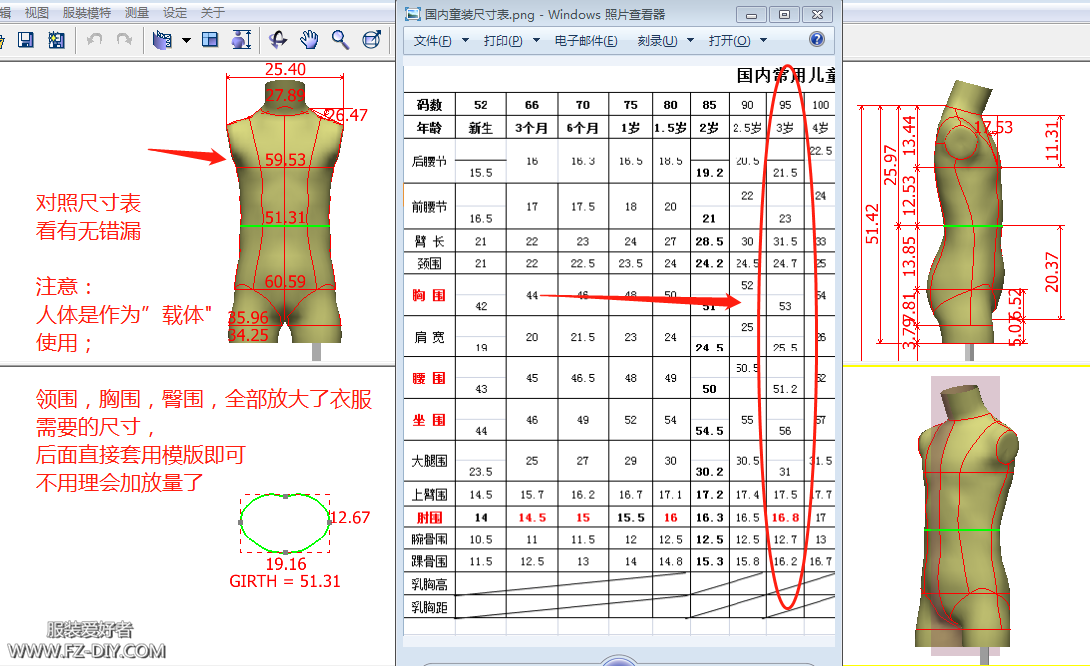Viewport: 1090px width, 666px height.
Task: Select the hand pan tool
Action: (x=309, y=40)
